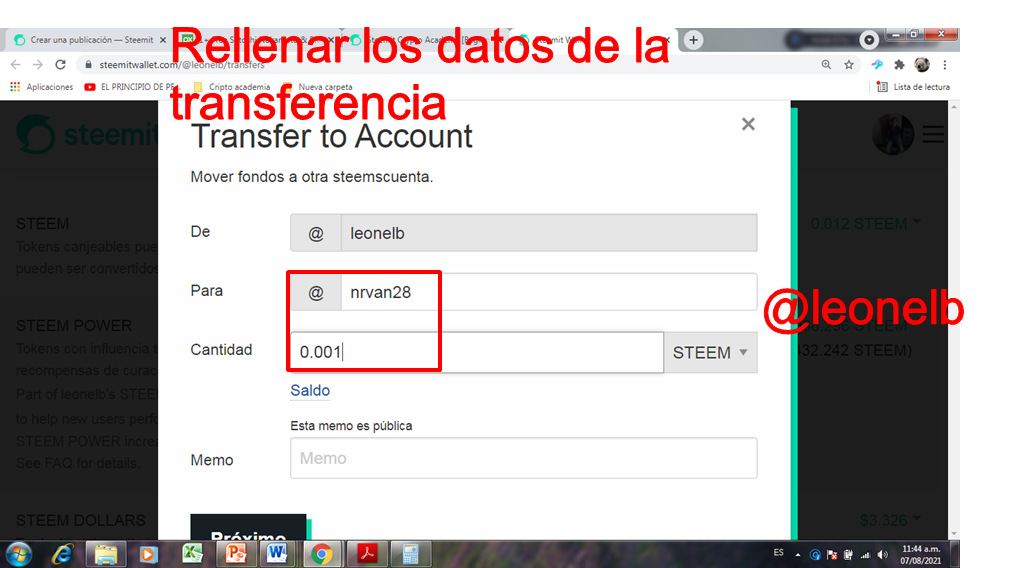This screenshot has height=568, width=1024.
Task: Click the Action Center flag tray icon
Action: (x=832, y=555)
